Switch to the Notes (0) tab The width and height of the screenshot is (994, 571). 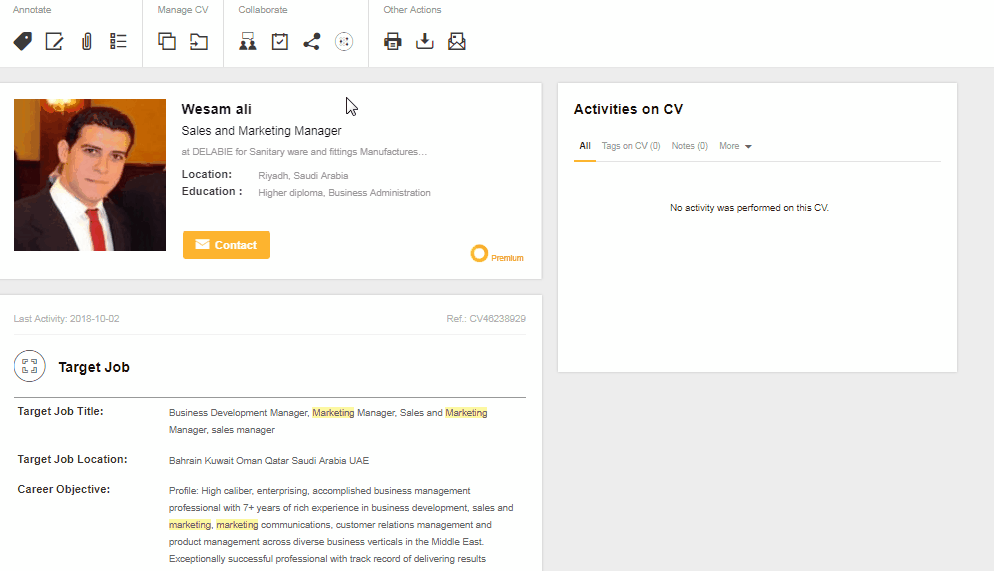click(690, 146)
